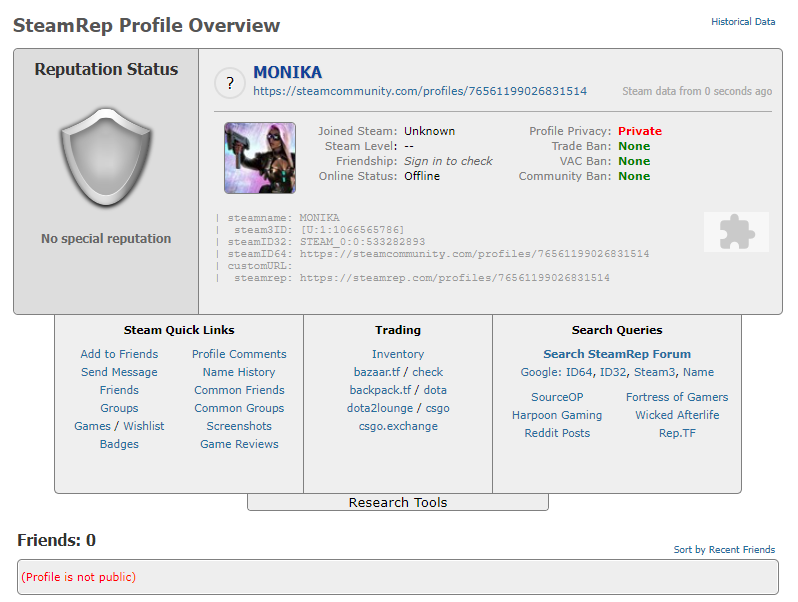Open MONIKA's avatar image
Viewport: 798px width, 602px height.
pos(260,158)
